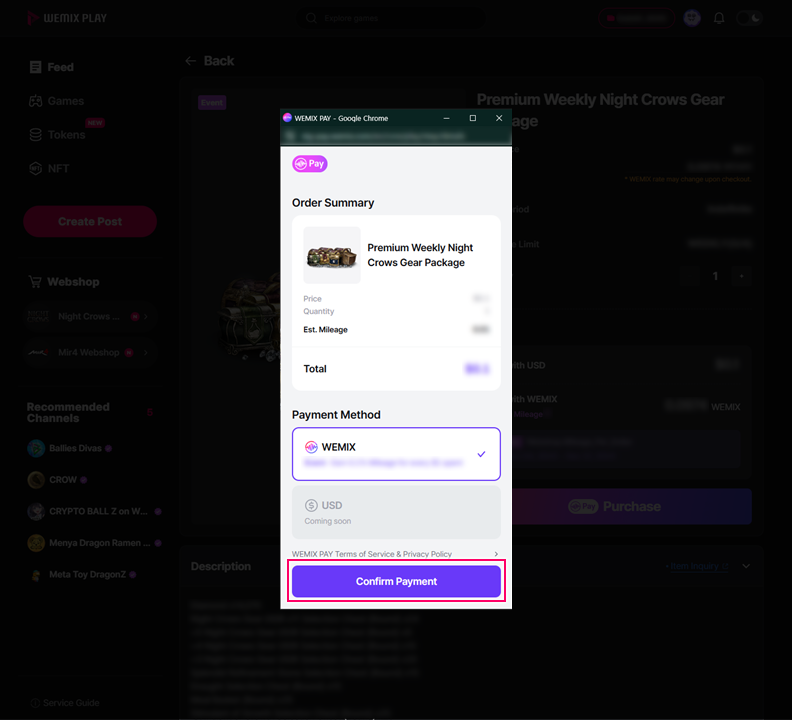The height and width of the screenshot is (720, 792).
Task: Increase quantity with the plus stepper
Action: click(x=741, y=276)
